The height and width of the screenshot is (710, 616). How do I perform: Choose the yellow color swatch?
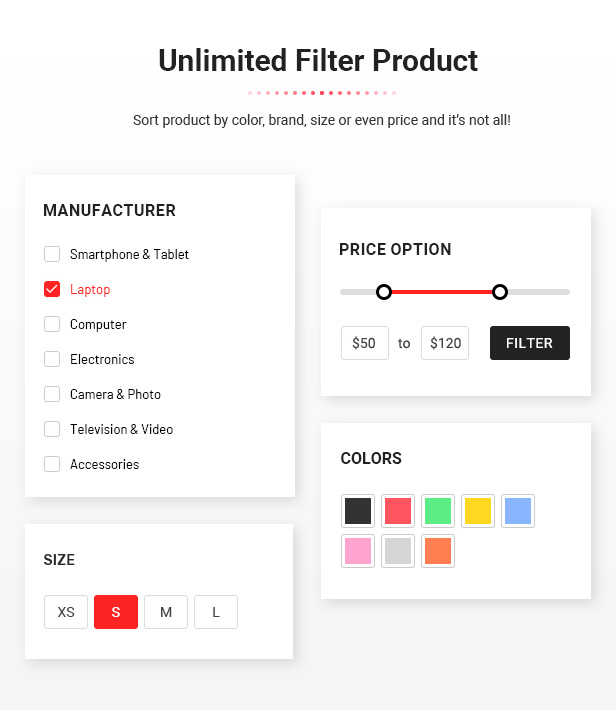[478, 511]
